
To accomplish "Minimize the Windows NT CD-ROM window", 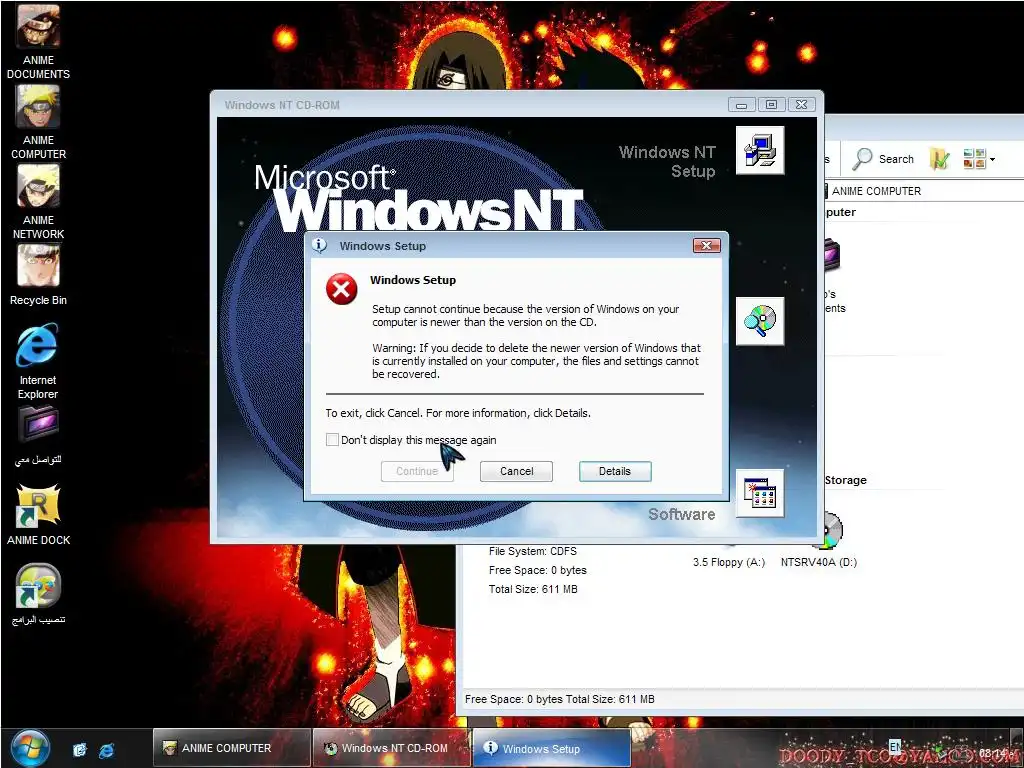I will pyautogui.click(x=741, y=104).
